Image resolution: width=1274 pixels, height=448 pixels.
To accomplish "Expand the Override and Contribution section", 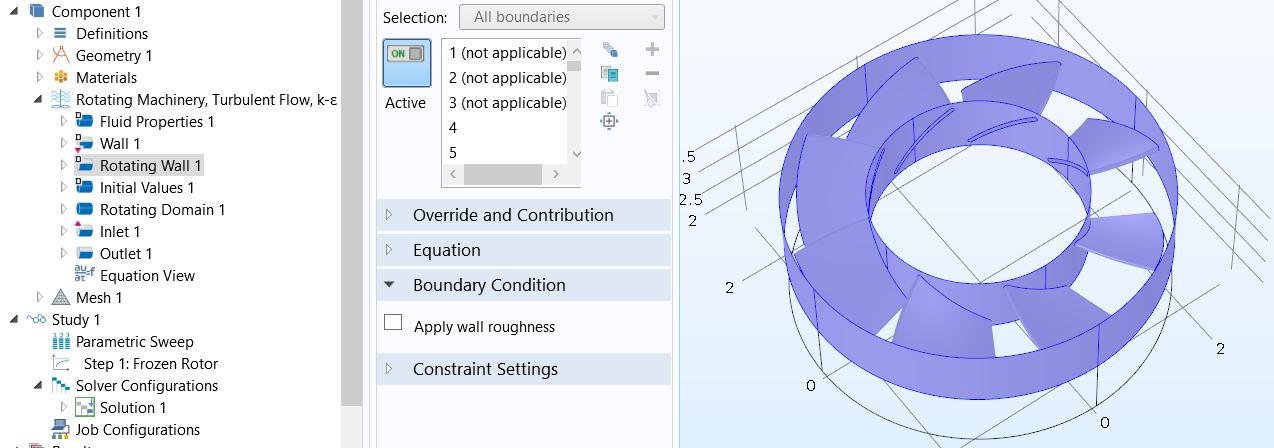I will (x=513, y=215).
